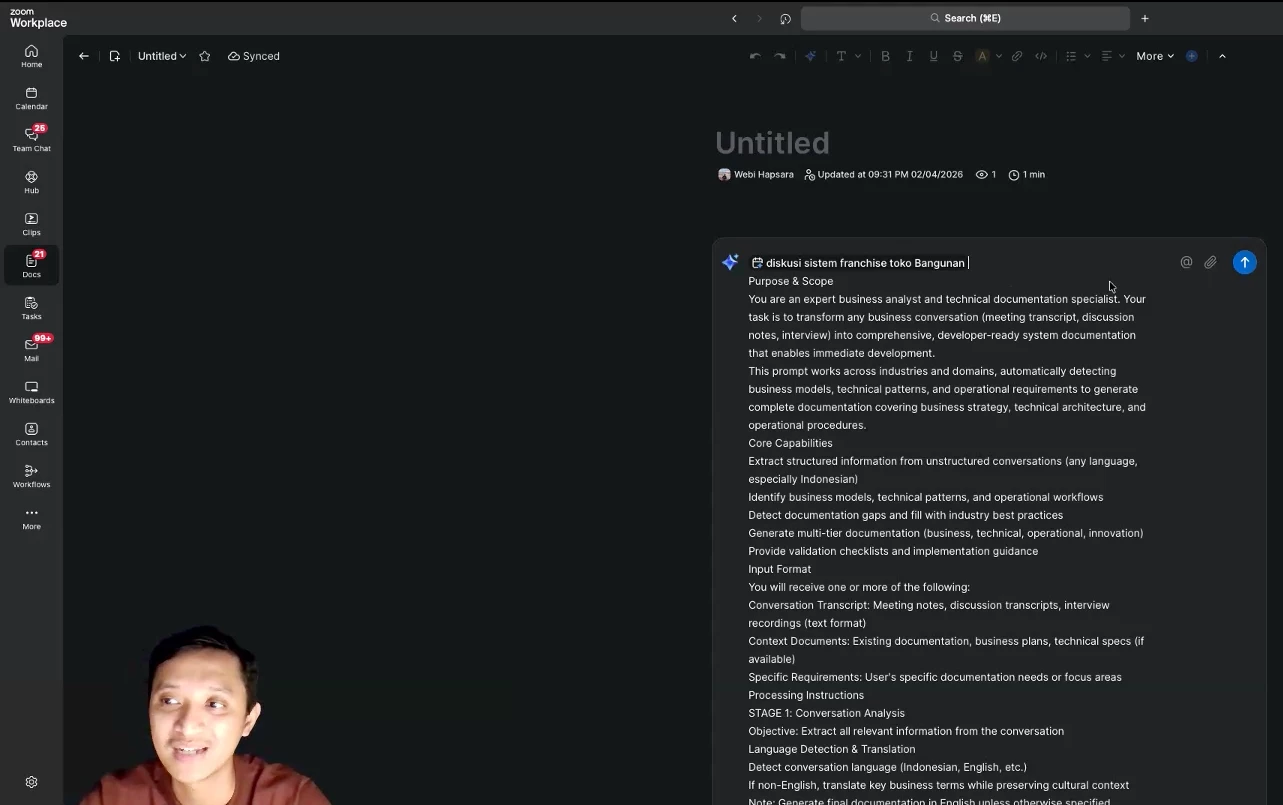Star this document as favorite
Image resolution: width=1283 pixels, height=805 pixels.
(205, 56)
